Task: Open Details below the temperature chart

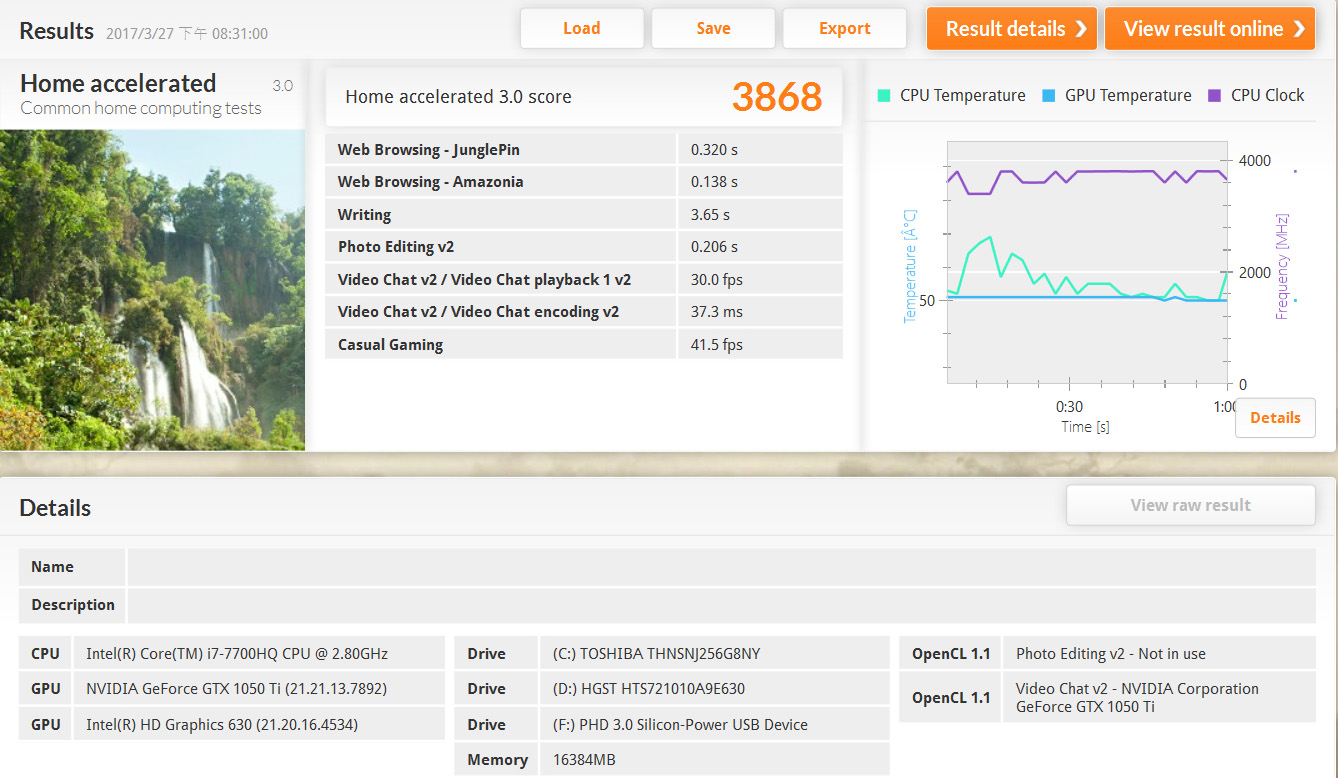Action: tap(1275, 418)
